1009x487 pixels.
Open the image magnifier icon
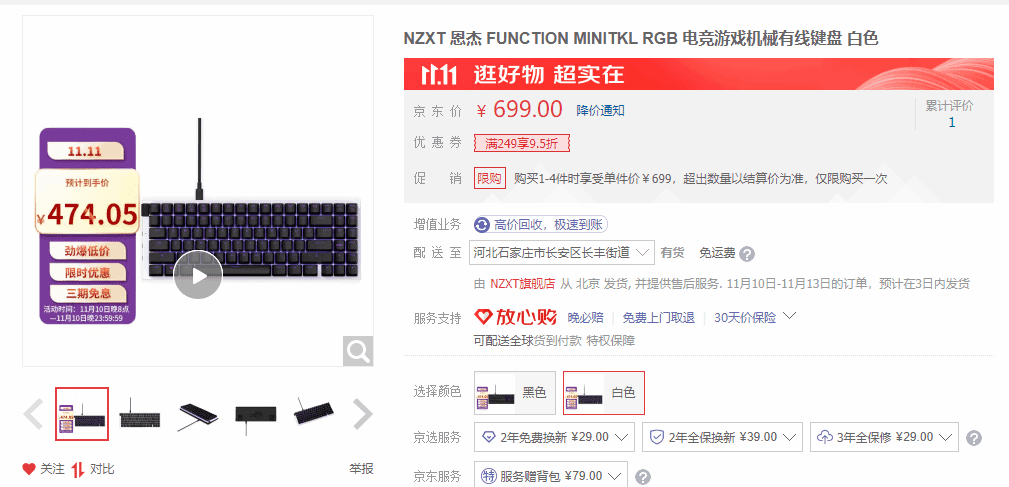[x=358, y=351]
